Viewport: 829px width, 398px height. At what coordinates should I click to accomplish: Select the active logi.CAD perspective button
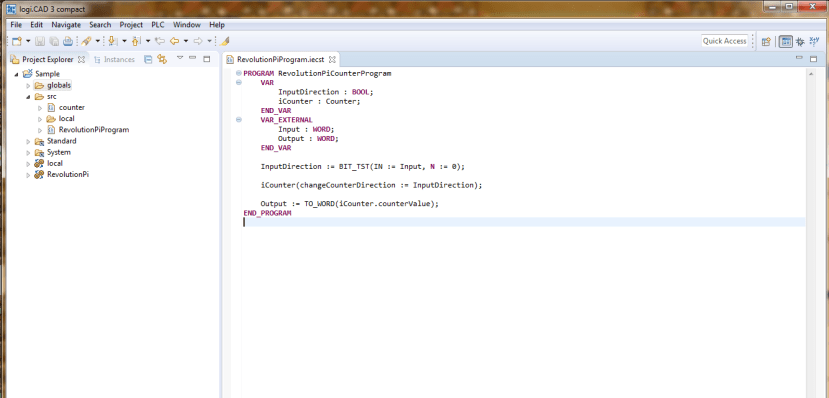click(786, 41)
